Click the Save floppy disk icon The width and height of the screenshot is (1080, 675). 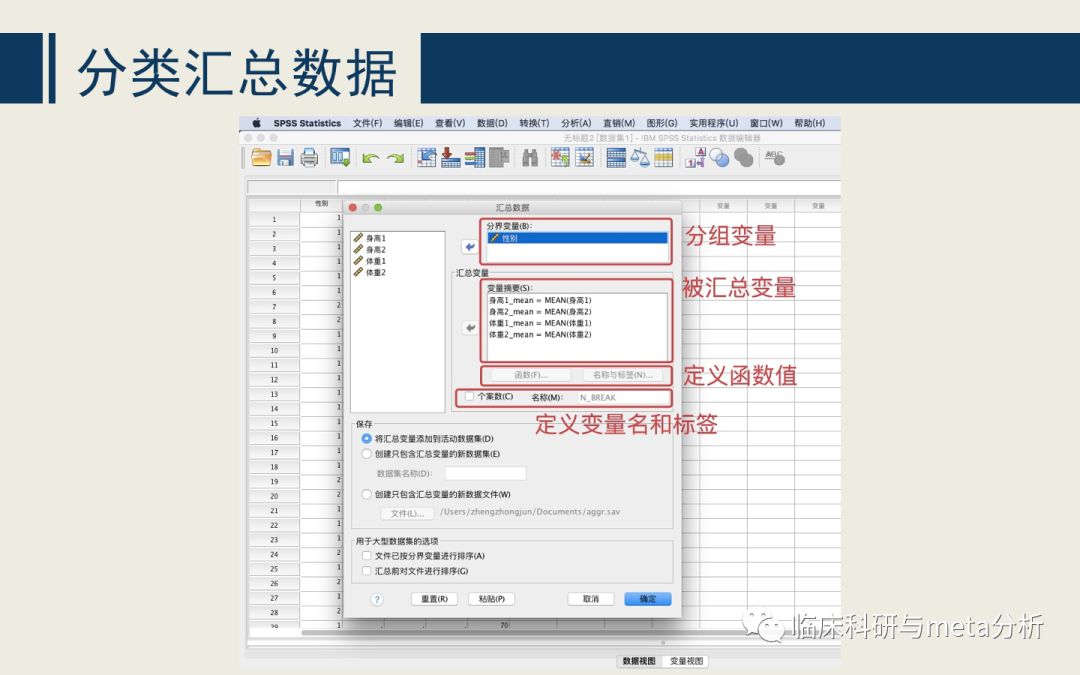285,158
